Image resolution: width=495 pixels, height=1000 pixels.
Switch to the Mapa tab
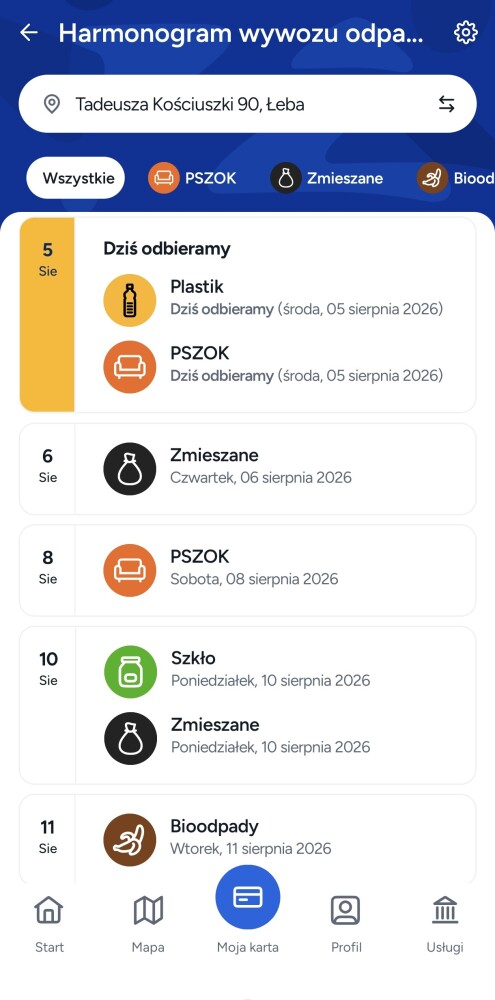[x=148, y=923]
